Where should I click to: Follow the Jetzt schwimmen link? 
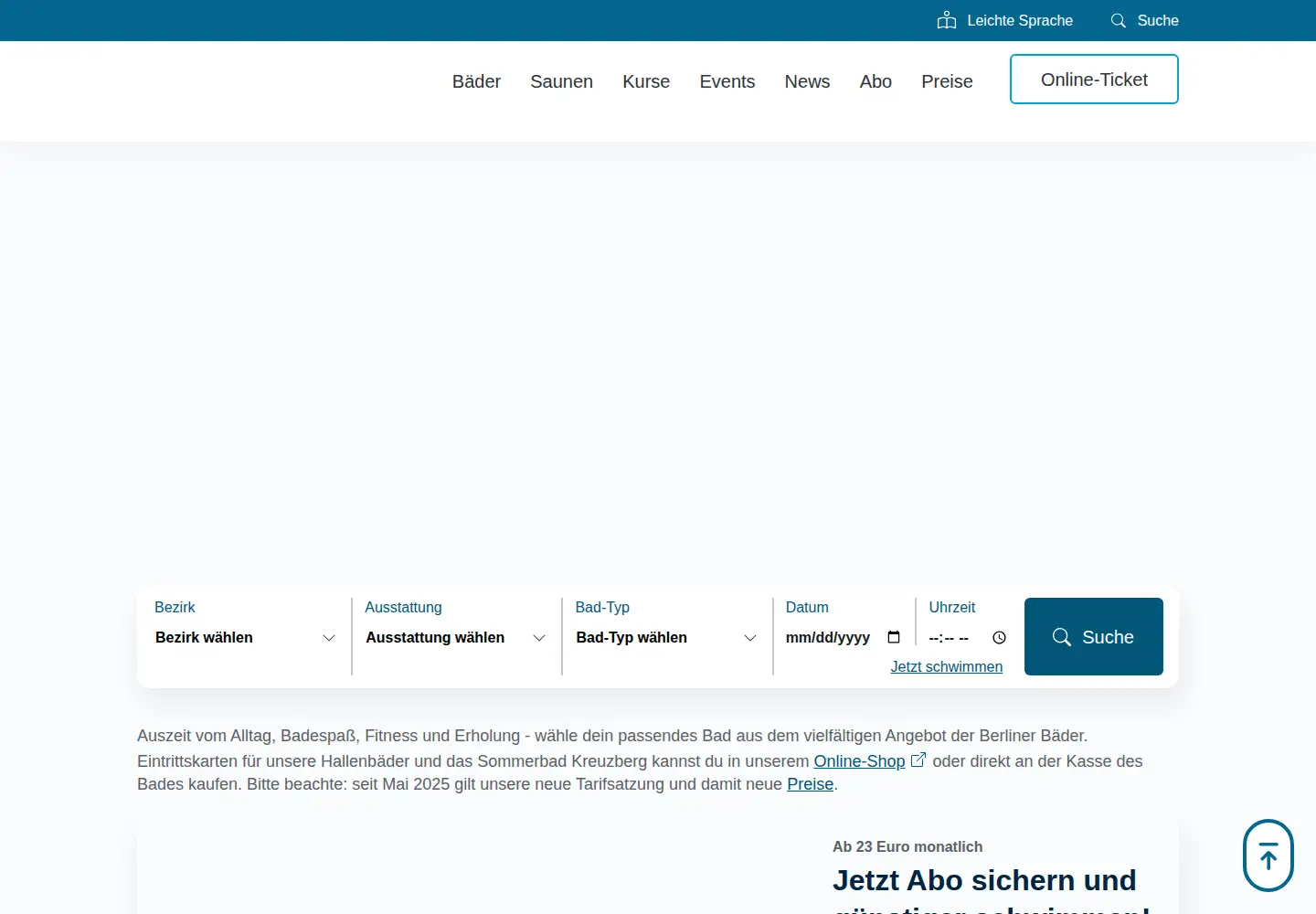click(x=947, y=666)
